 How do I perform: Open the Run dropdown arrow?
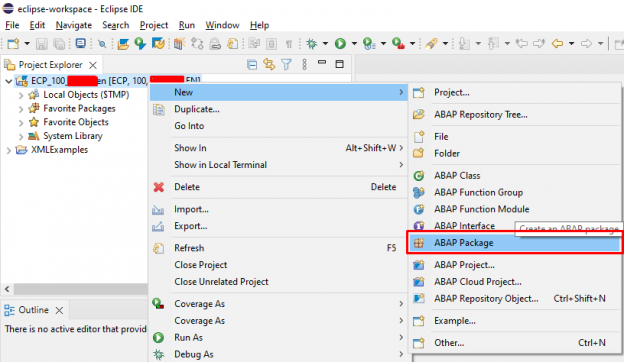click(354, 43)
